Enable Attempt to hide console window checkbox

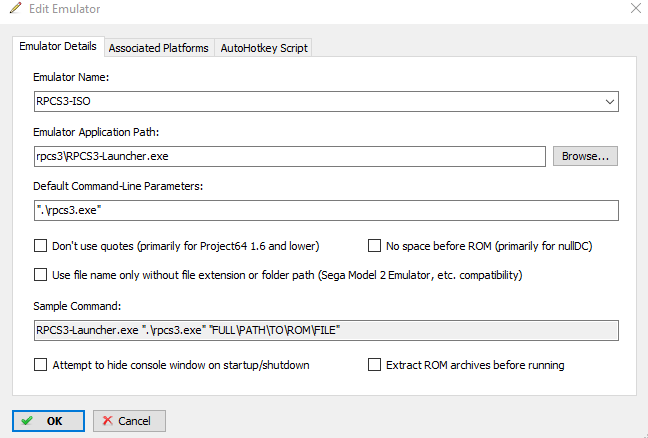[40, 365]
